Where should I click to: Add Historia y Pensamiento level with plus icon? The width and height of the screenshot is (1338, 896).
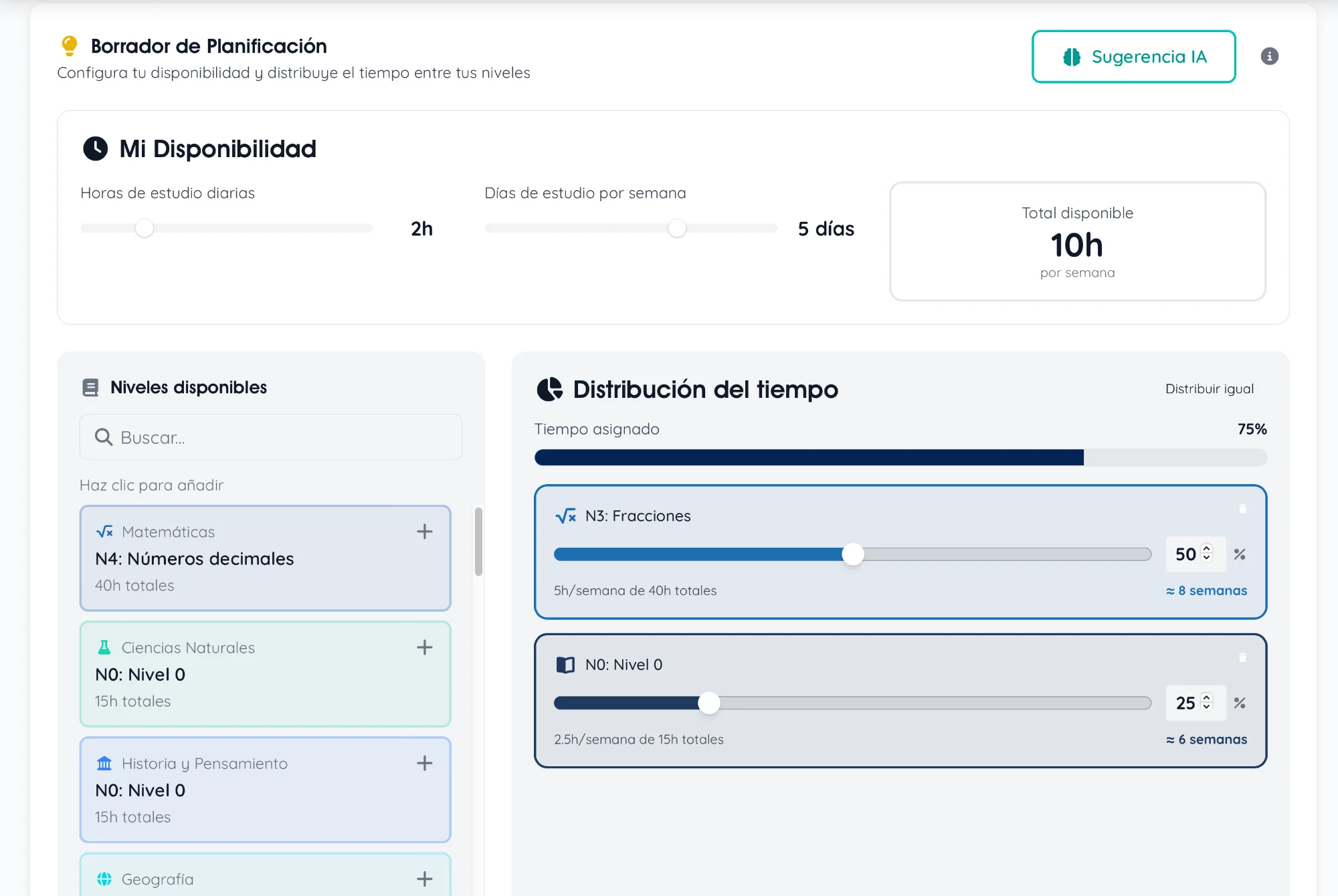(424, 763)
